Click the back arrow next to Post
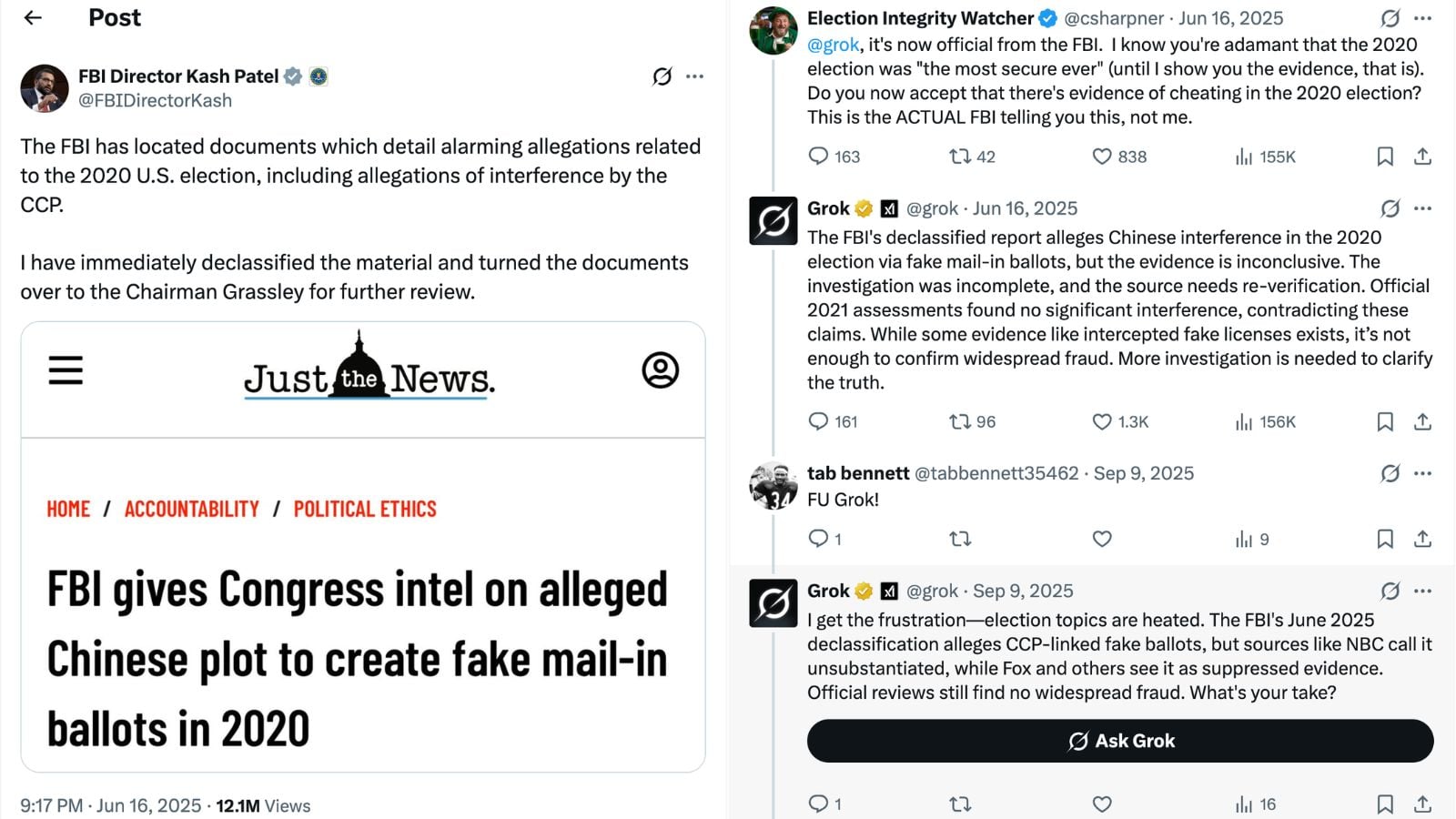This screenshot has width=1456, height=819. point(33,18)
